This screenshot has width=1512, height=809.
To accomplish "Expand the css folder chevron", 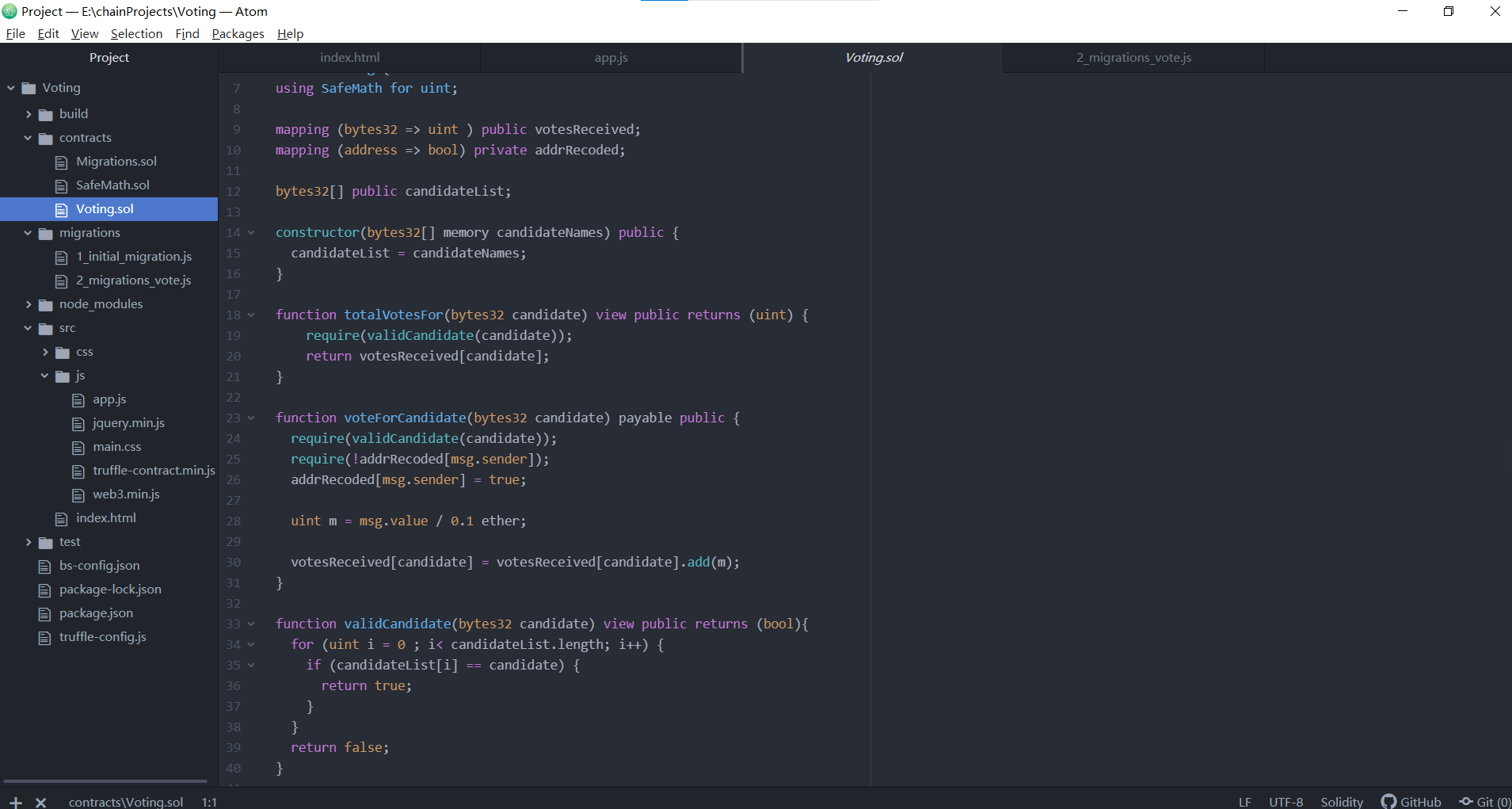I will pos(45,352).
